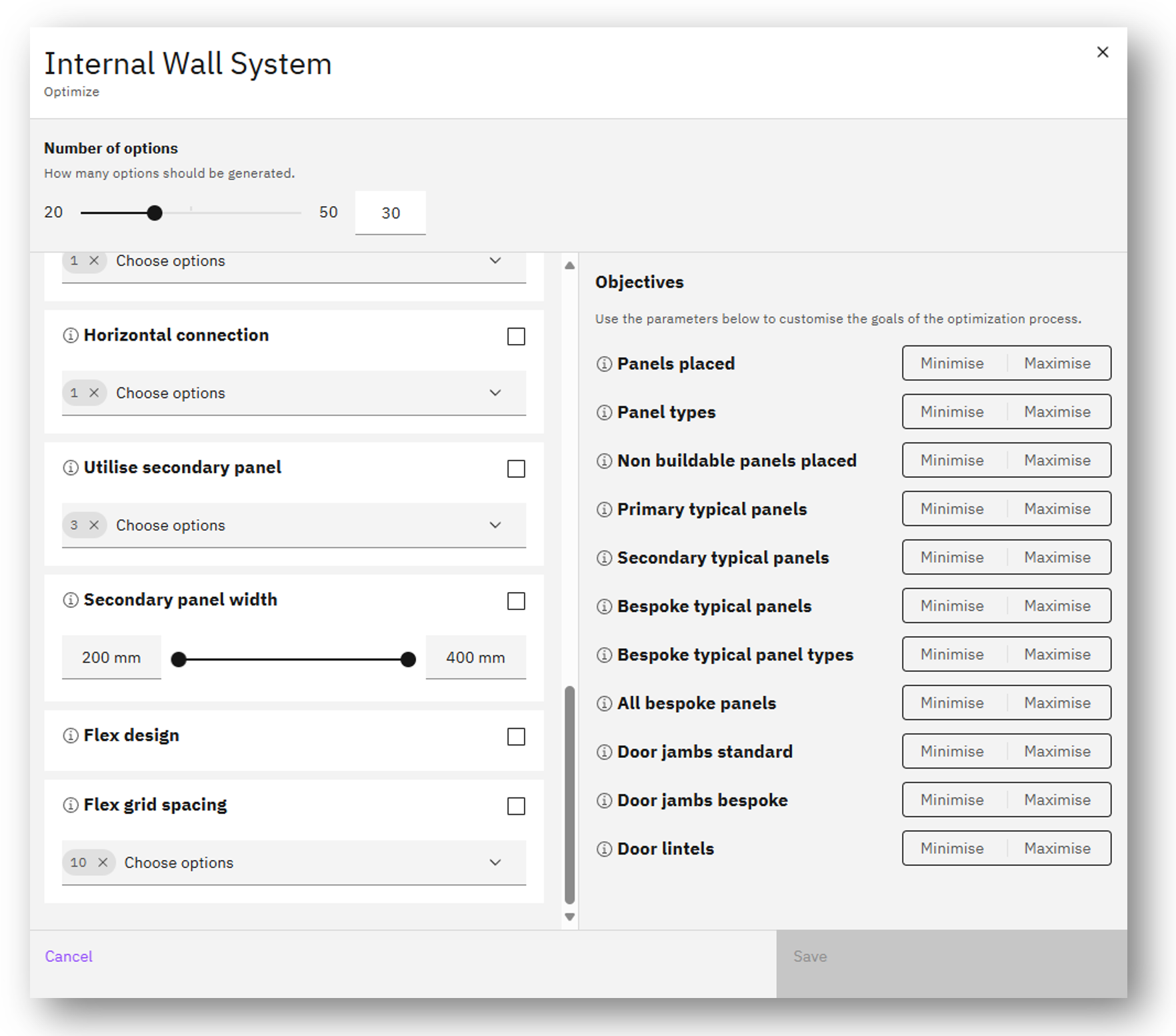Click the right handle of Secondary panel width slider
The width and height of the screenshot is (1176, 1036).
408,659
